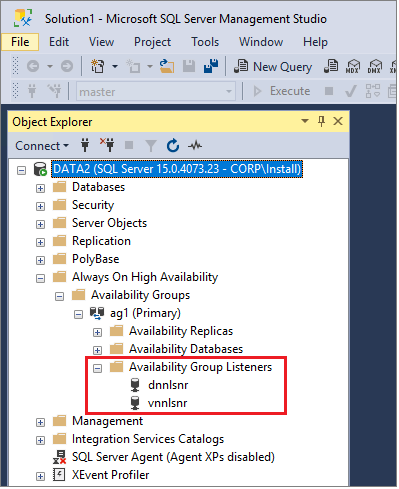The image size is (399, 489).
Task: Open the Window menu
Action: 261,42
